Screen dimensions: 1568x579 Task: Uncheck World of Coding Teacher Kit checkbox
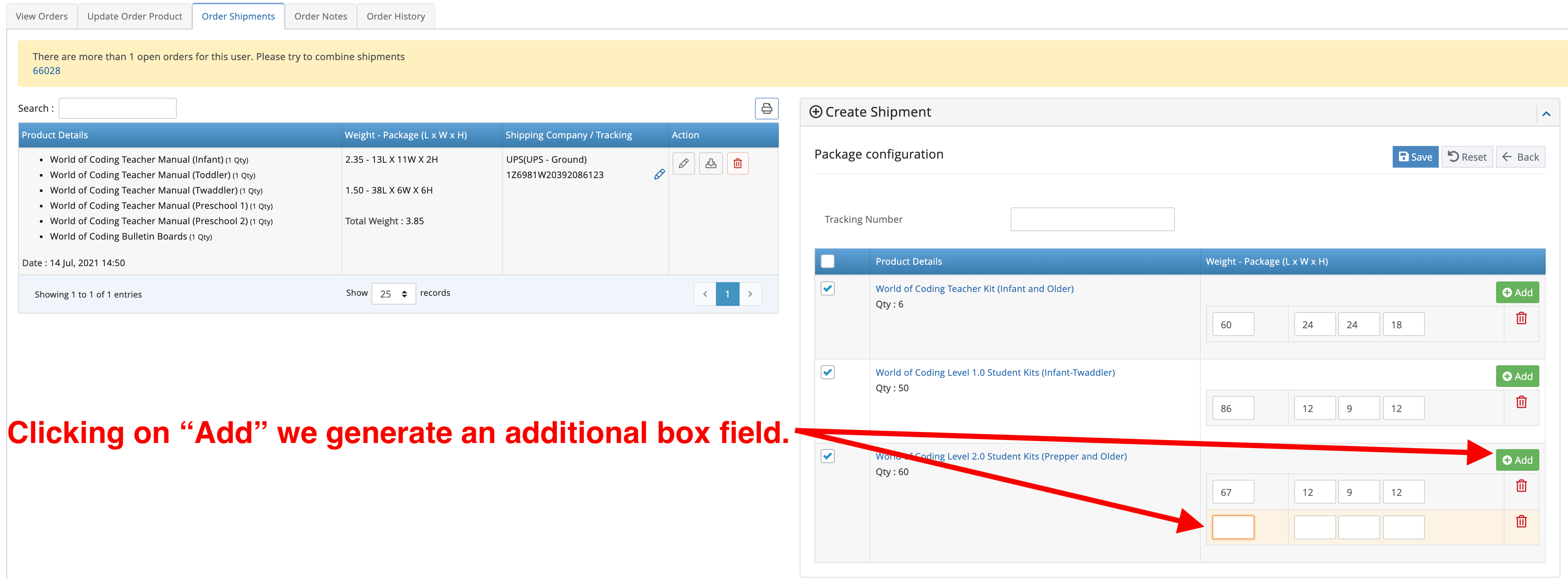[x=827, y=288]
